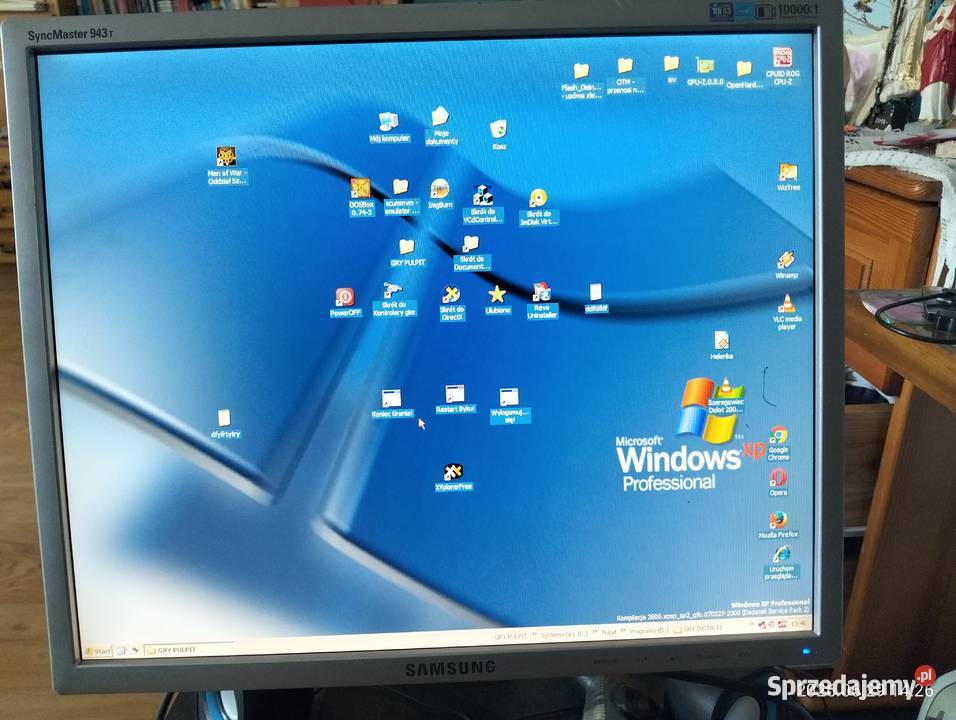Launch GPU-Z.0.8.0 from desktop
The height and width of the screenshot is (720, 956).
coord(705,71)
